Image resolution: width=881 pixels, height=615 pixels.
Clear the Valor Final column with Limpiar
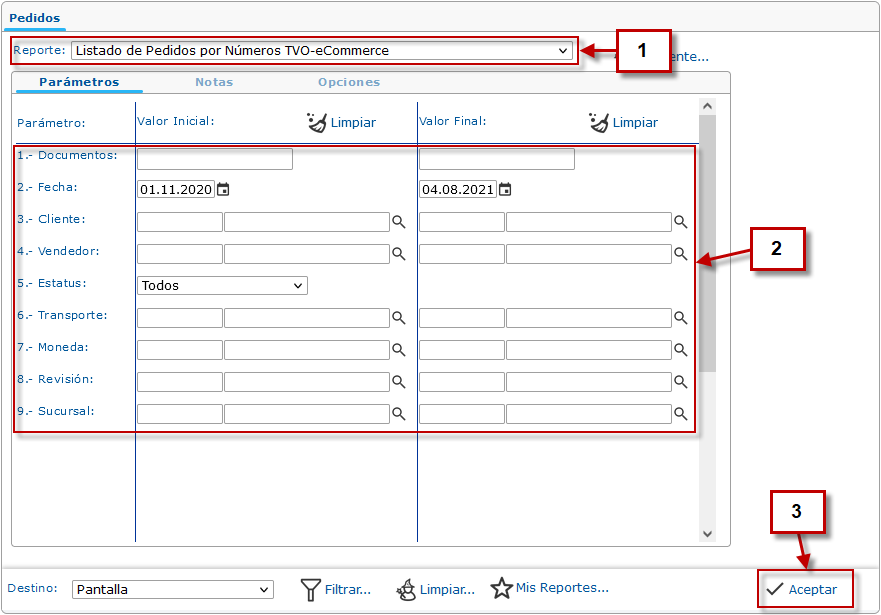(x=623, y=123)
